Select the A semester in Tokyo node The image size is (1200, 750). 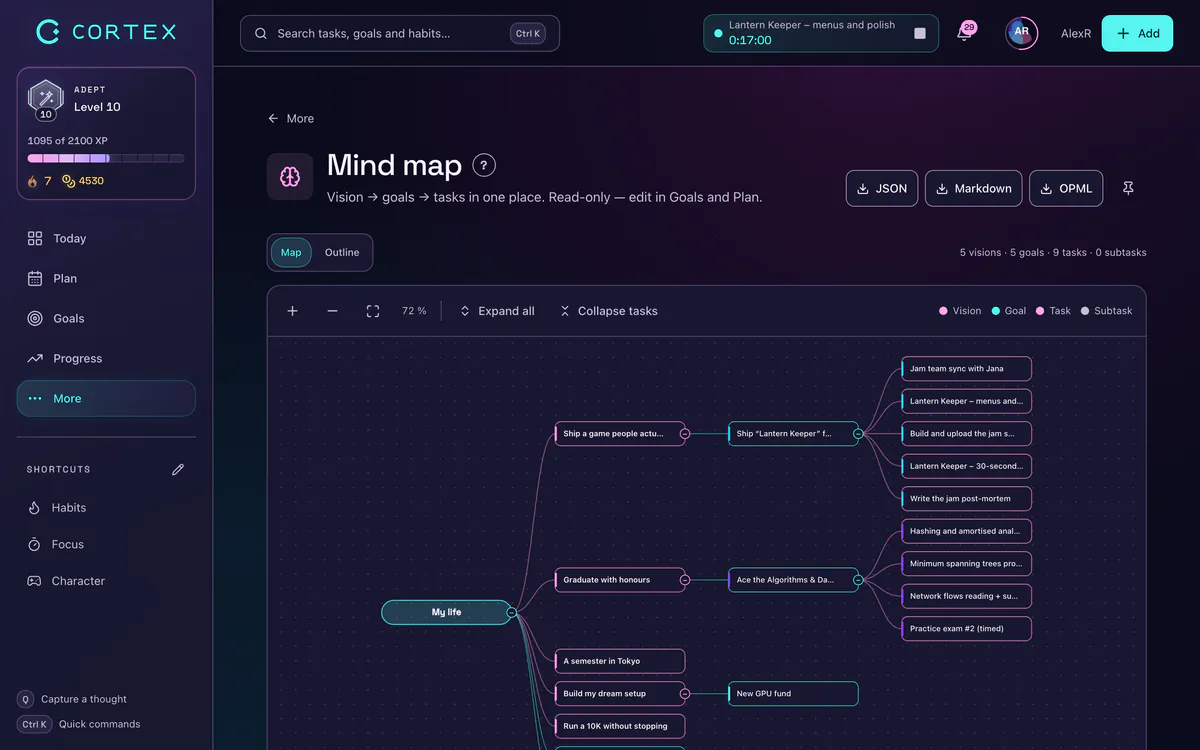(620, 661)
